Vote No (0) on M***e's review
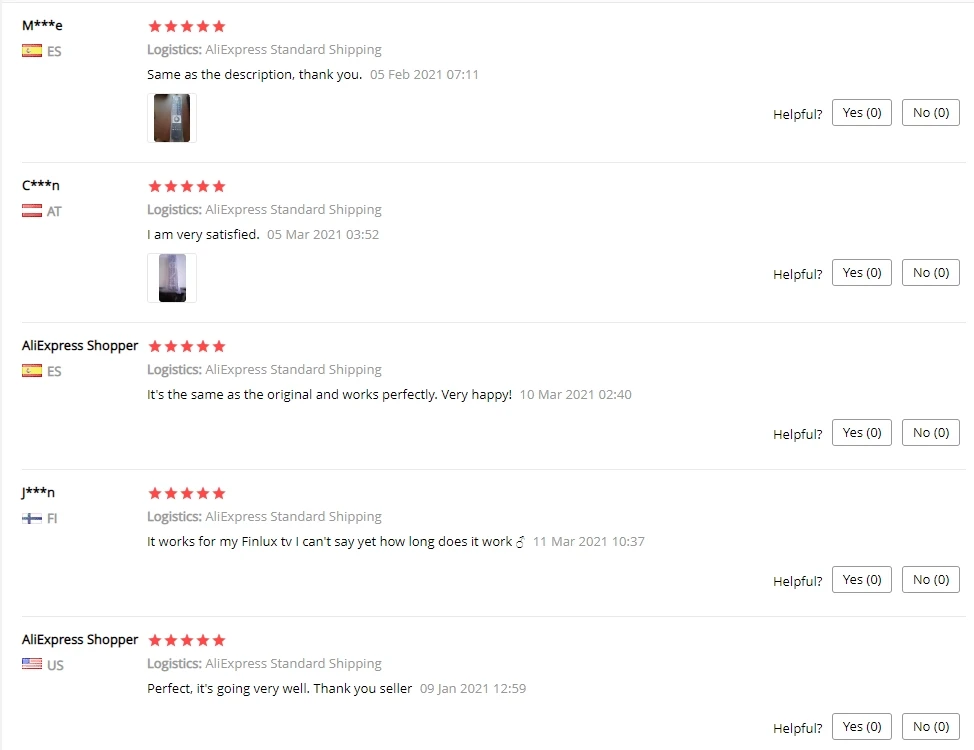Viewport: 974px width, 750px height. click(931, 112)
